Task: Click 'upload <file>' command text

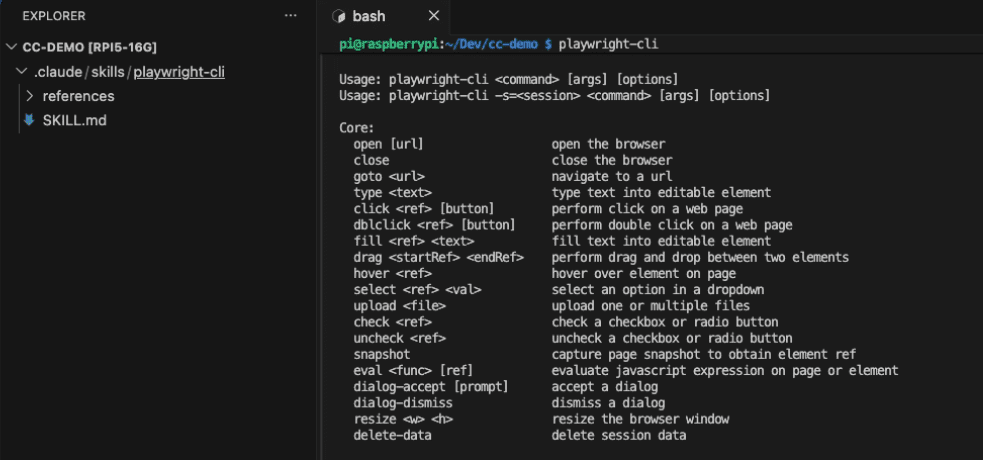Action: 400,306
